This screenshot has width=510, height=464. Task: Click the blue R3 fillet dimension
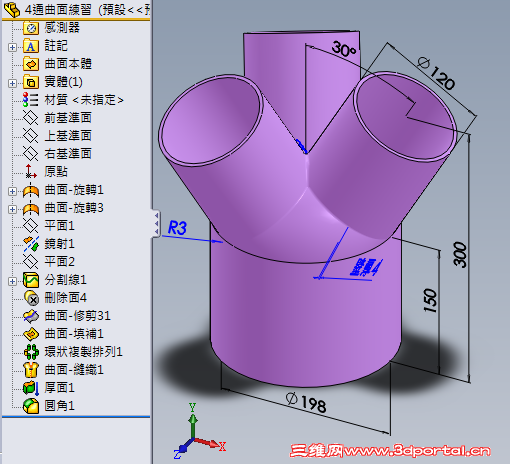177,228
